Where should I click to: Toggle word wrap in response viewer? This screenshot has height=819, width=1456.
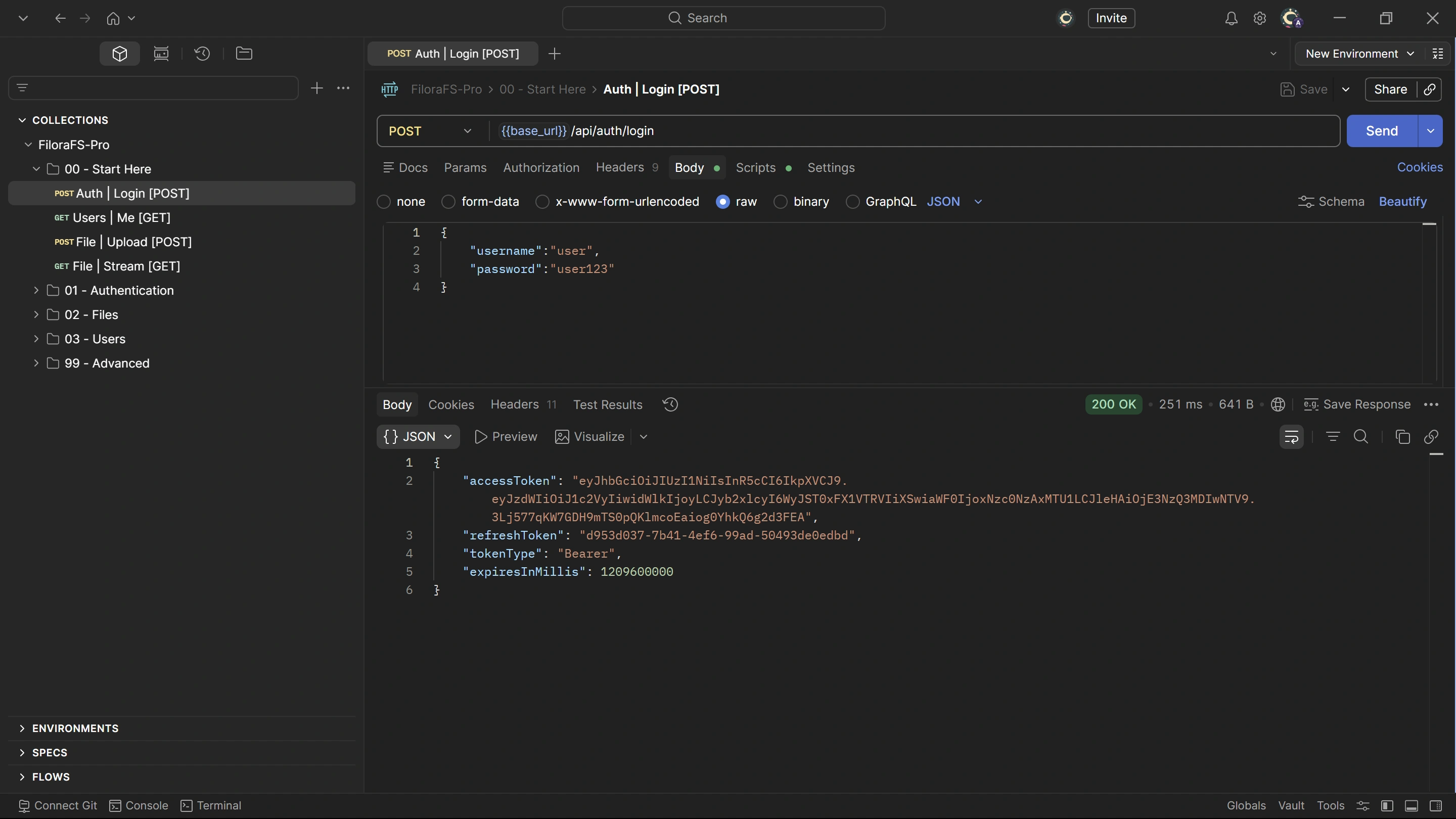coord(1292,436)
